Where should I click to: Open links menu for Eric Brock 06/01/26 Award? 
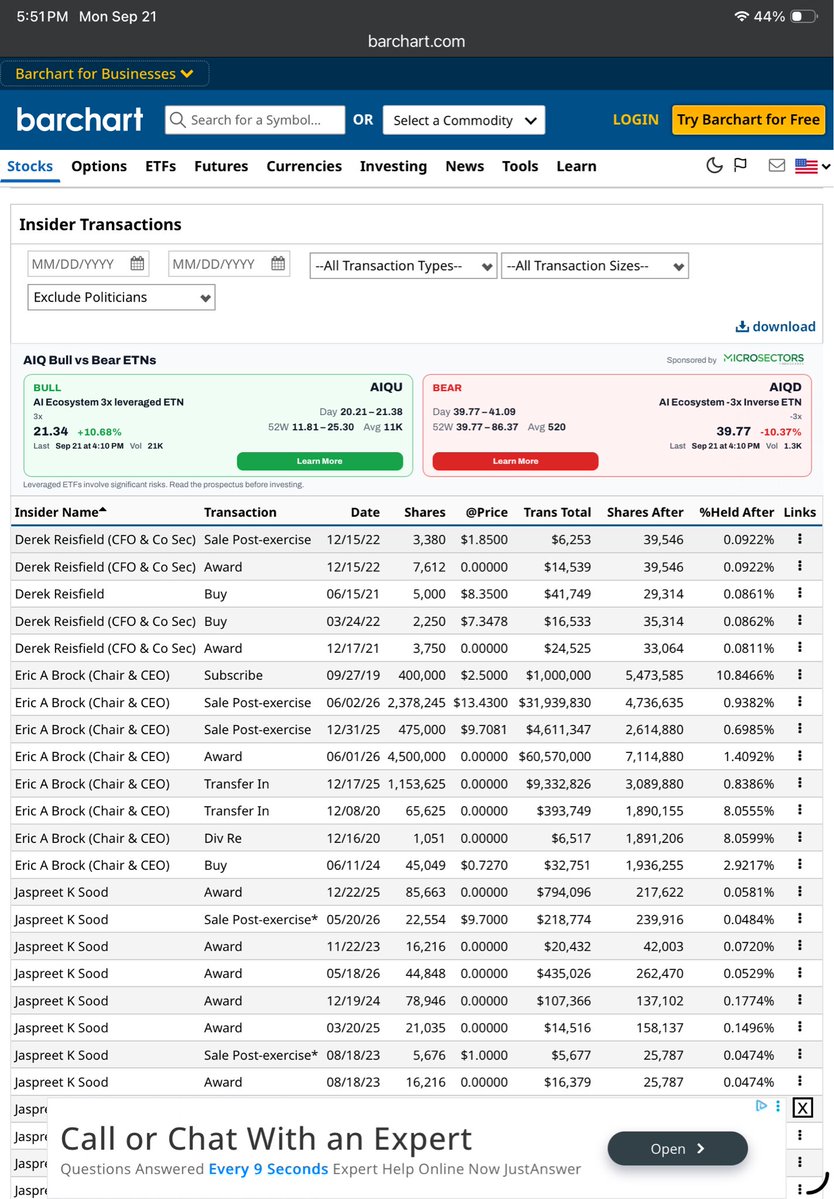800,755
